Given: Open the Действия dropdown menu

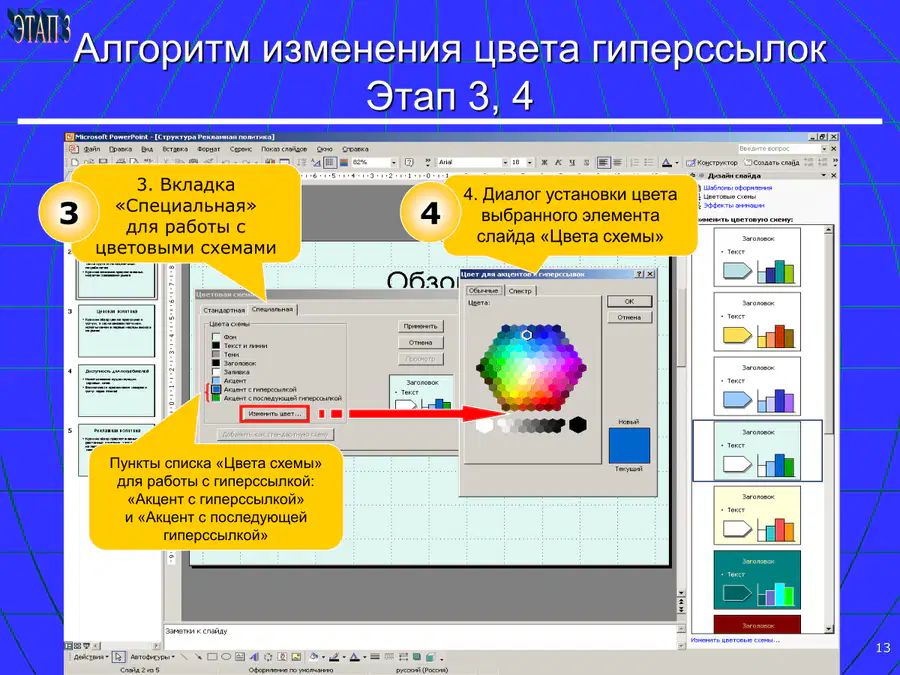Looking at the screenshot, I should coord(91,657).
